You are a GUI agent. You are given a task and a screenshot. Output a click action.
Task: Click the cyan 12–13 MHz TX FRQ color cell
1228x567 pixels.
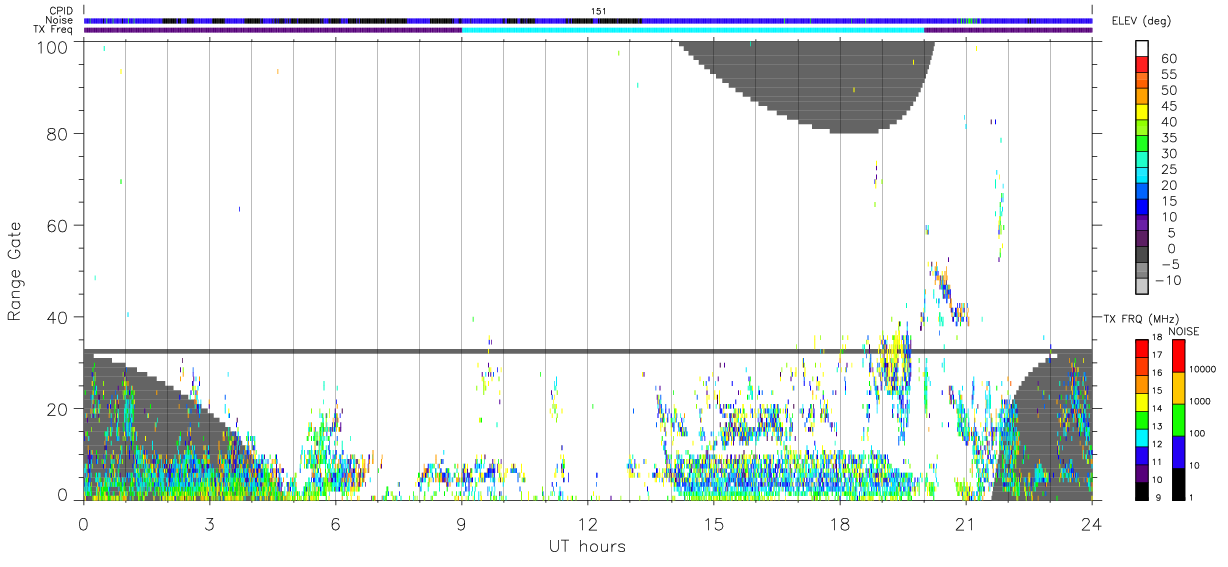pyautogui.click(x=1142, y=437)
